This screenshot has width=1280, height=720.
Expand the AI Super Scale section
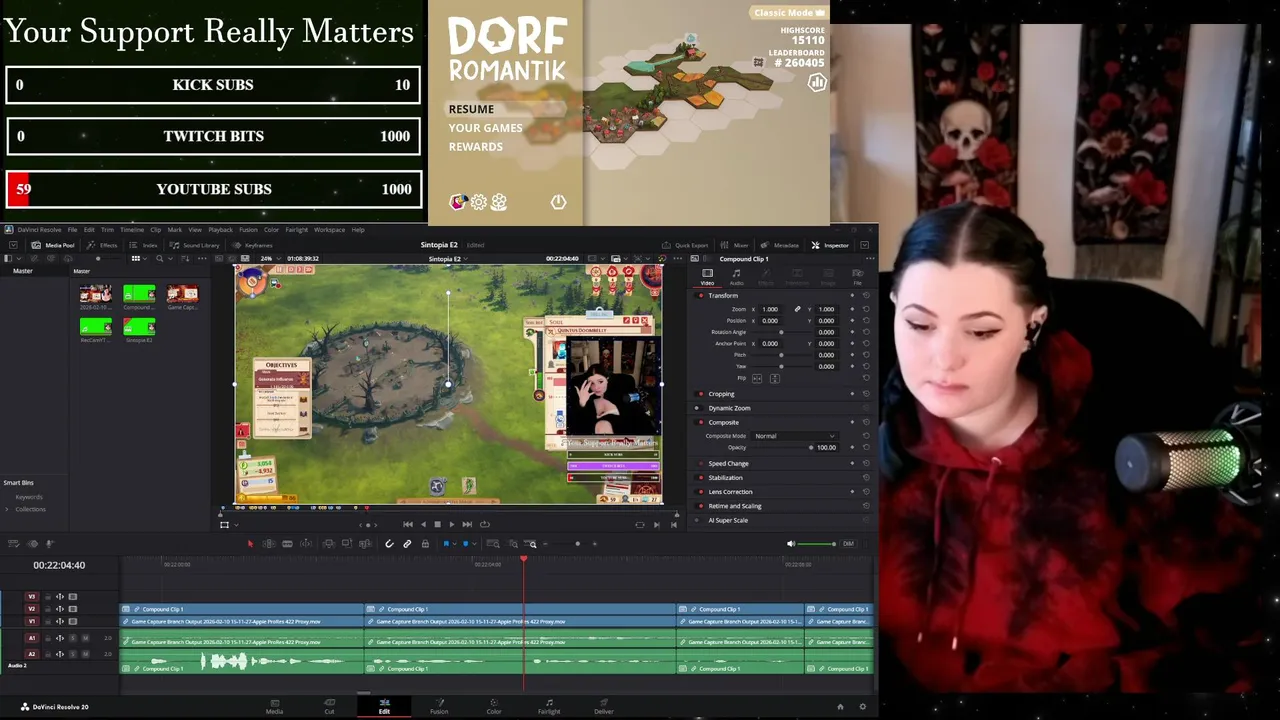[x=728, y=520]
